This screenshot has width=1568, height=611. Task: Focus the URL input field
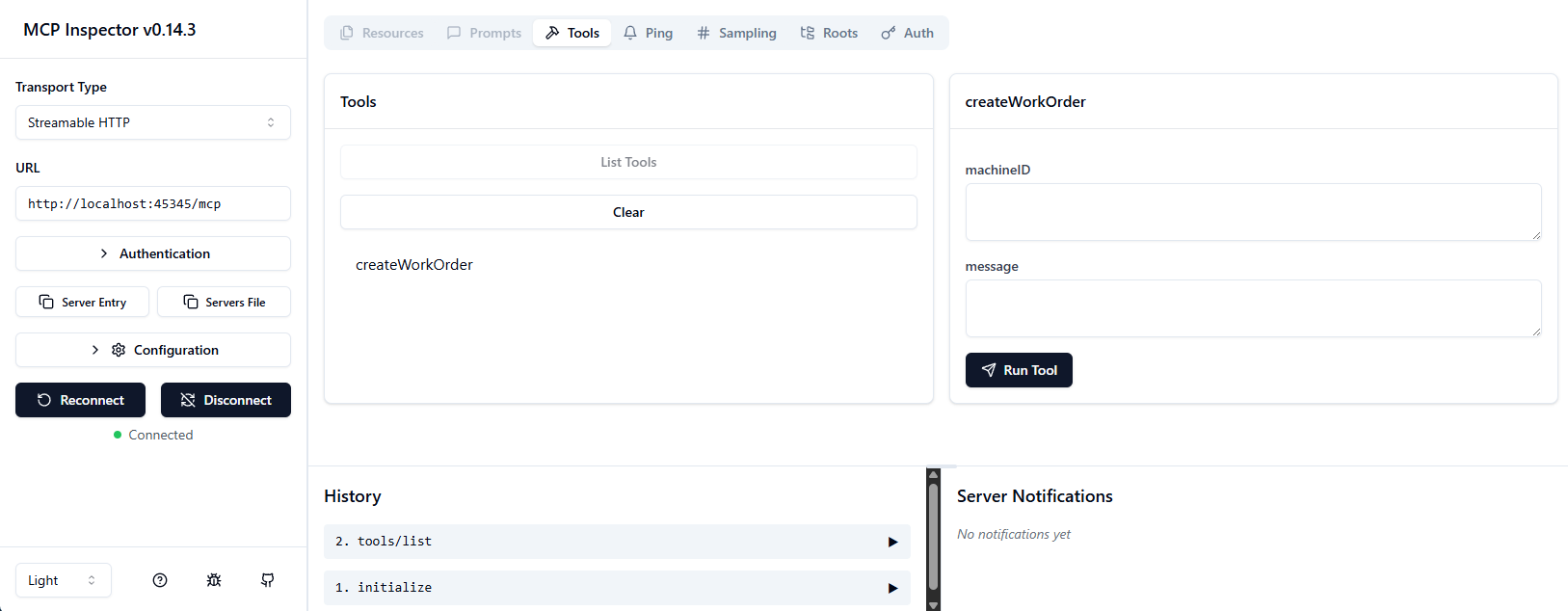click(153, 203)
